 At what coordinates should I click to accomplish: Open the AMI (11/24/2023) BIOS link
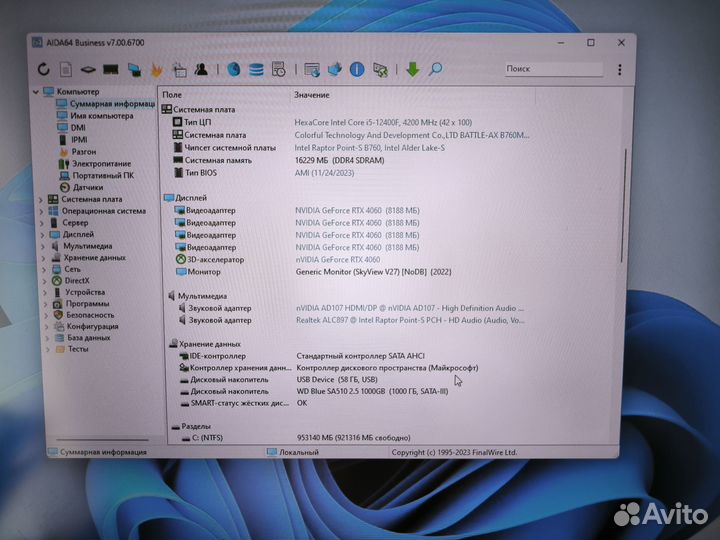coord(324,173)
